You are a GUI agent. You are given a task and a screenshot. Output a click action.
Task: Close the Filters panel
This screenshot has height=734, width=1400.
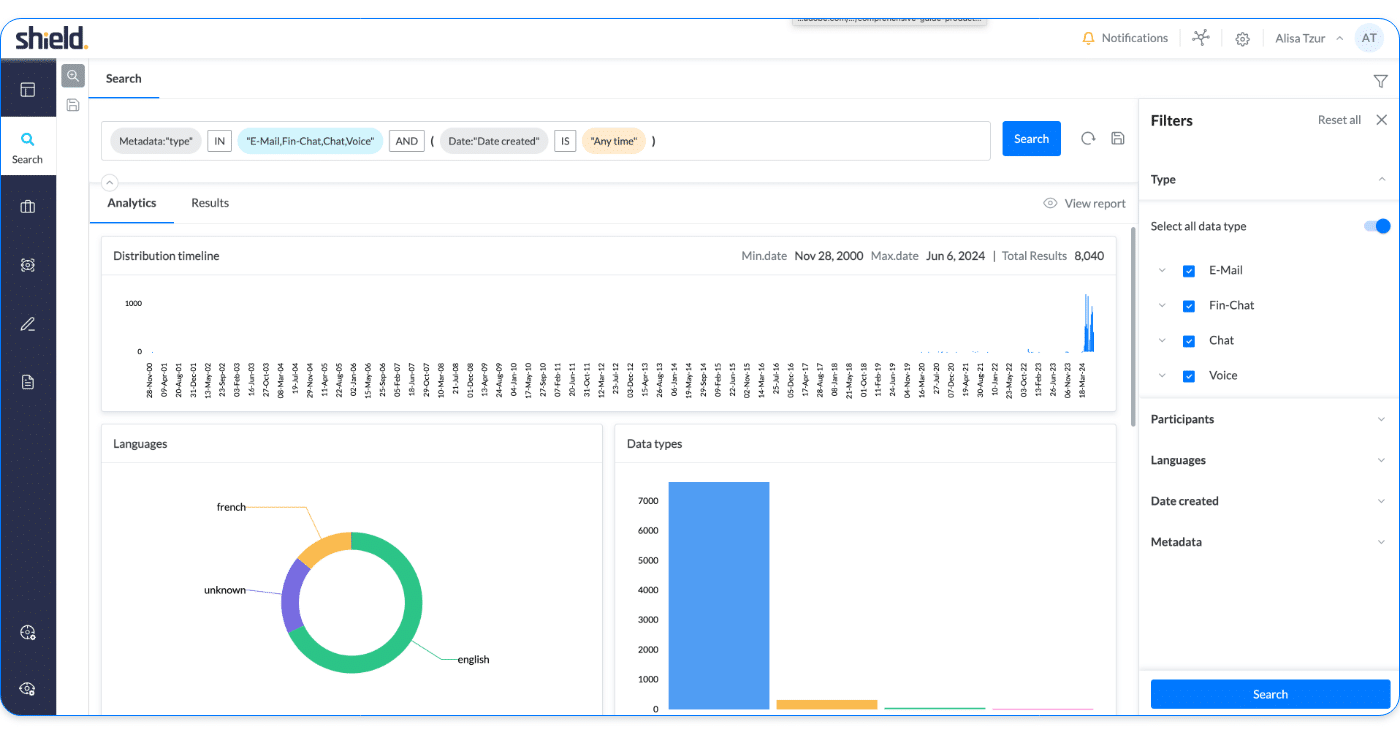click(1381, 120)
